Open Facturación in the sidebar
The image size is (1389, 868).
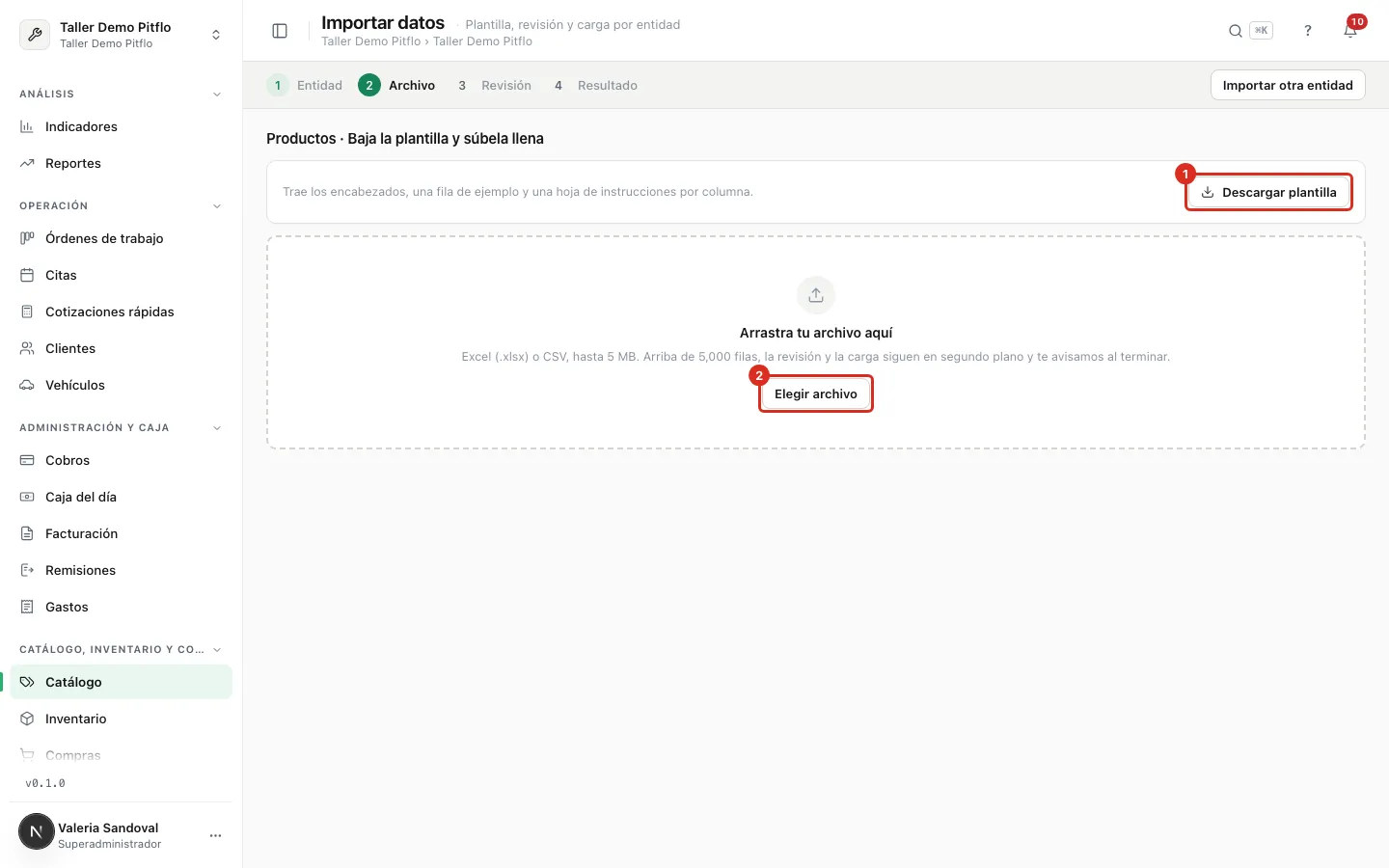(122, 533)
